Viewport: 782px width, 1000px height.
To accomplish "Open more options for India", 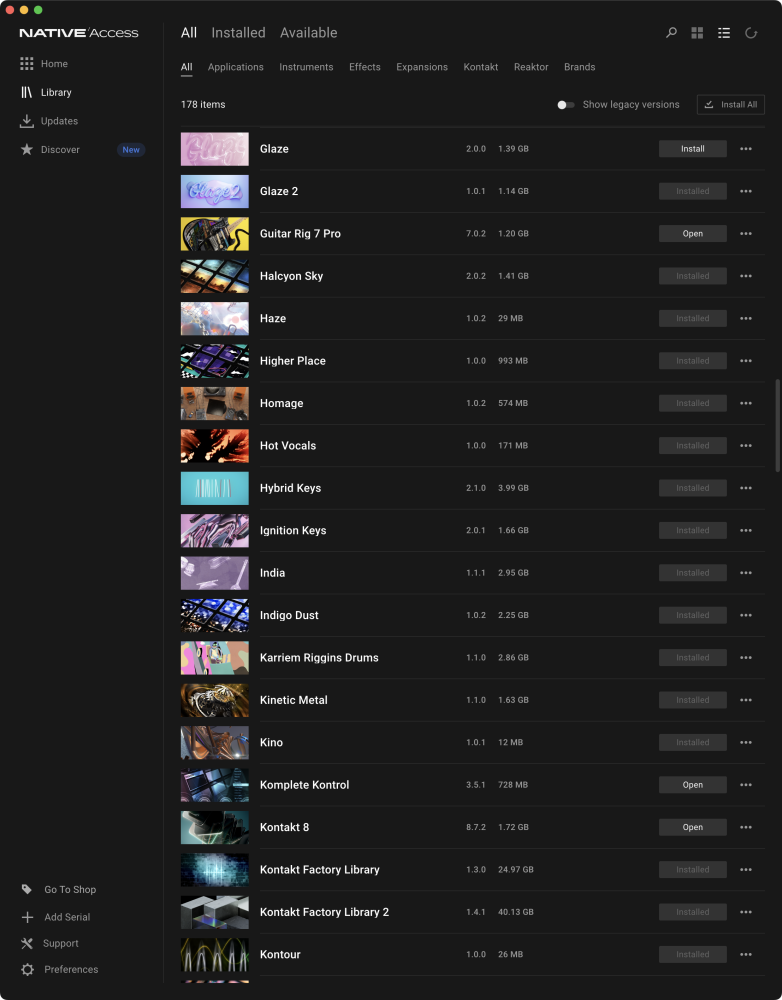I will tap(746, 573).
